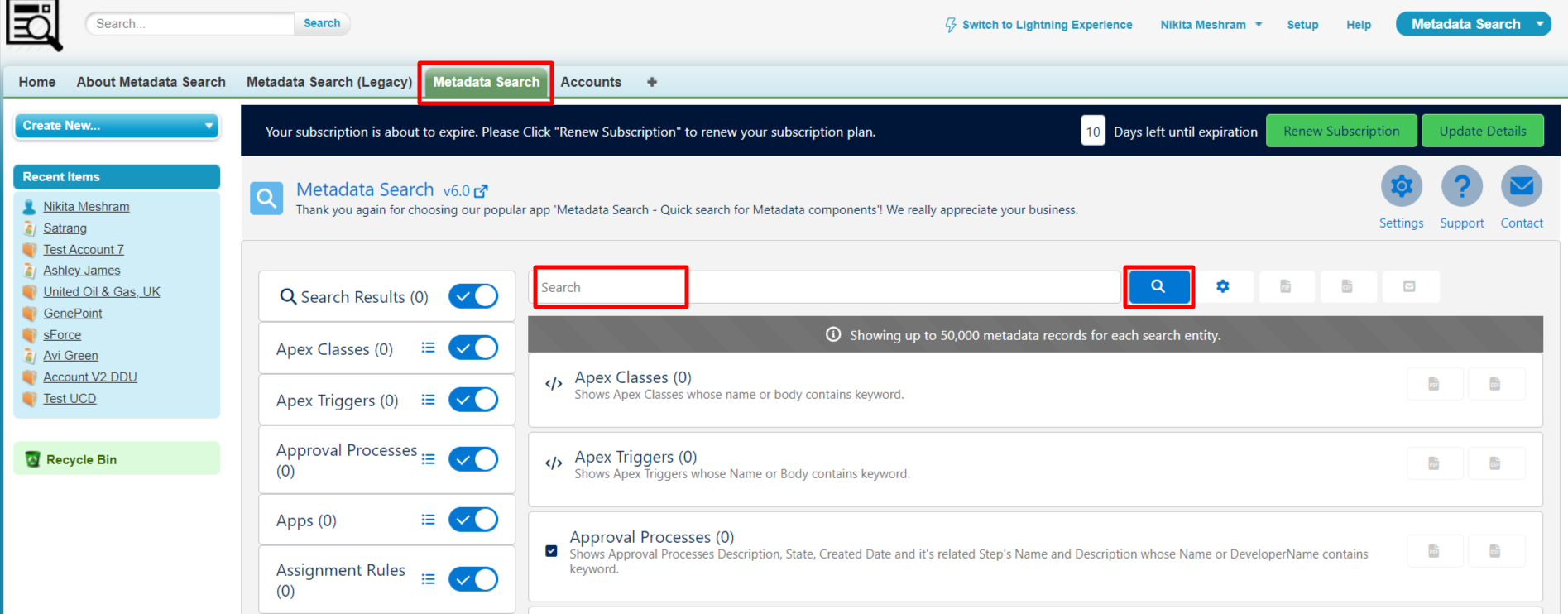The height and width of the screenshot is (614, 1568).
Task: Open Satrang recent item
Action: click(65, 228)
